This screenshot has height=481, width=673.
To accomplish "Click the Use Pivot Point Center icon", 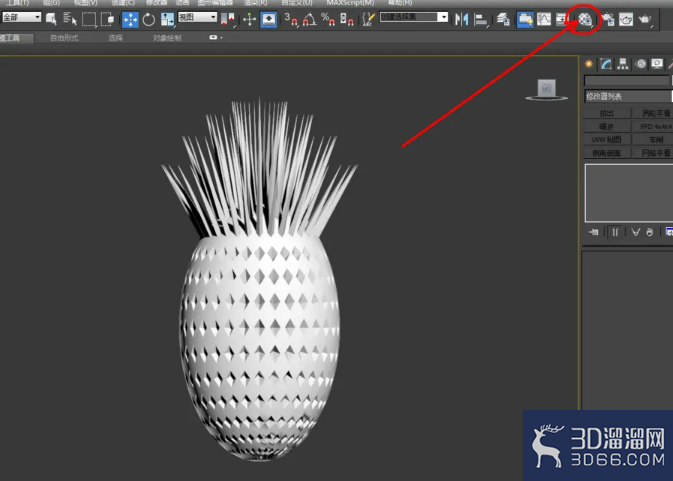I will 228,19.
